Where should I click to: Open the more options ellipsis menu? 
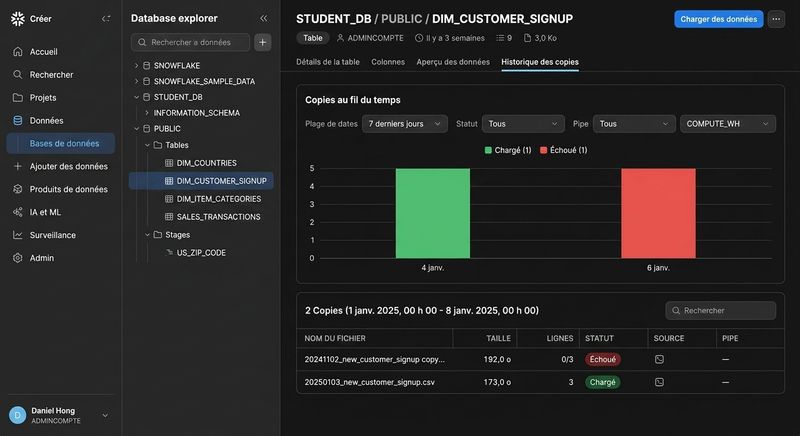[776, 19]
